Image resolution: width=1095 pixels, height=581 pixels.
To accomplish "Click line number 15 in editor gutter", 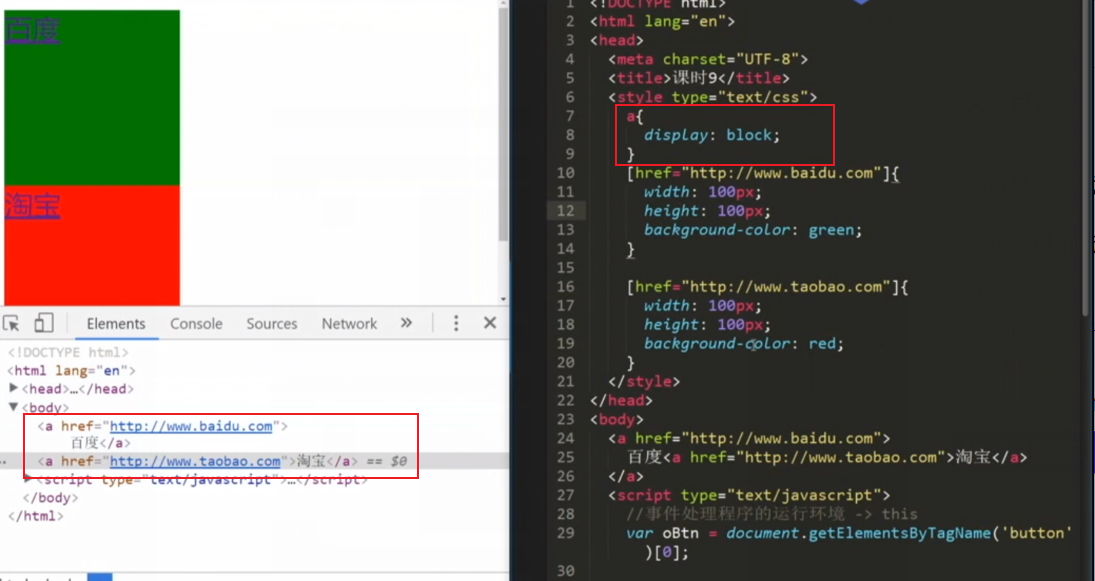I will 566,267.
